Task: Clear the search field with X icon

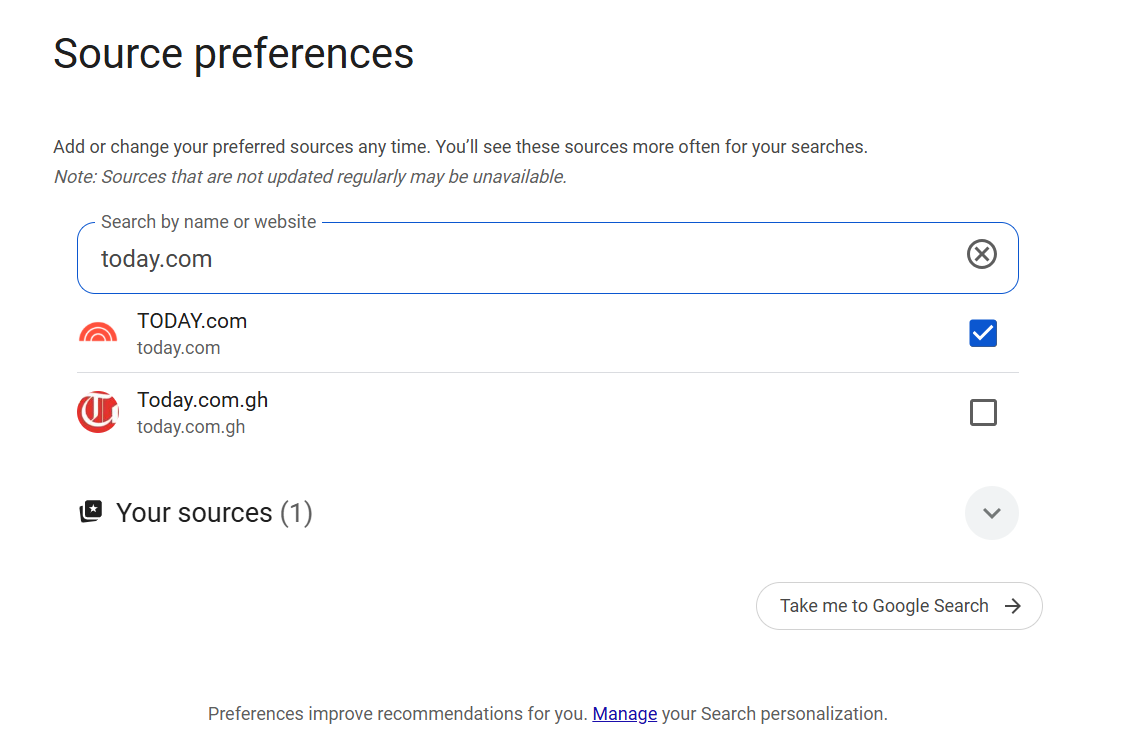Action: (982, 255)
